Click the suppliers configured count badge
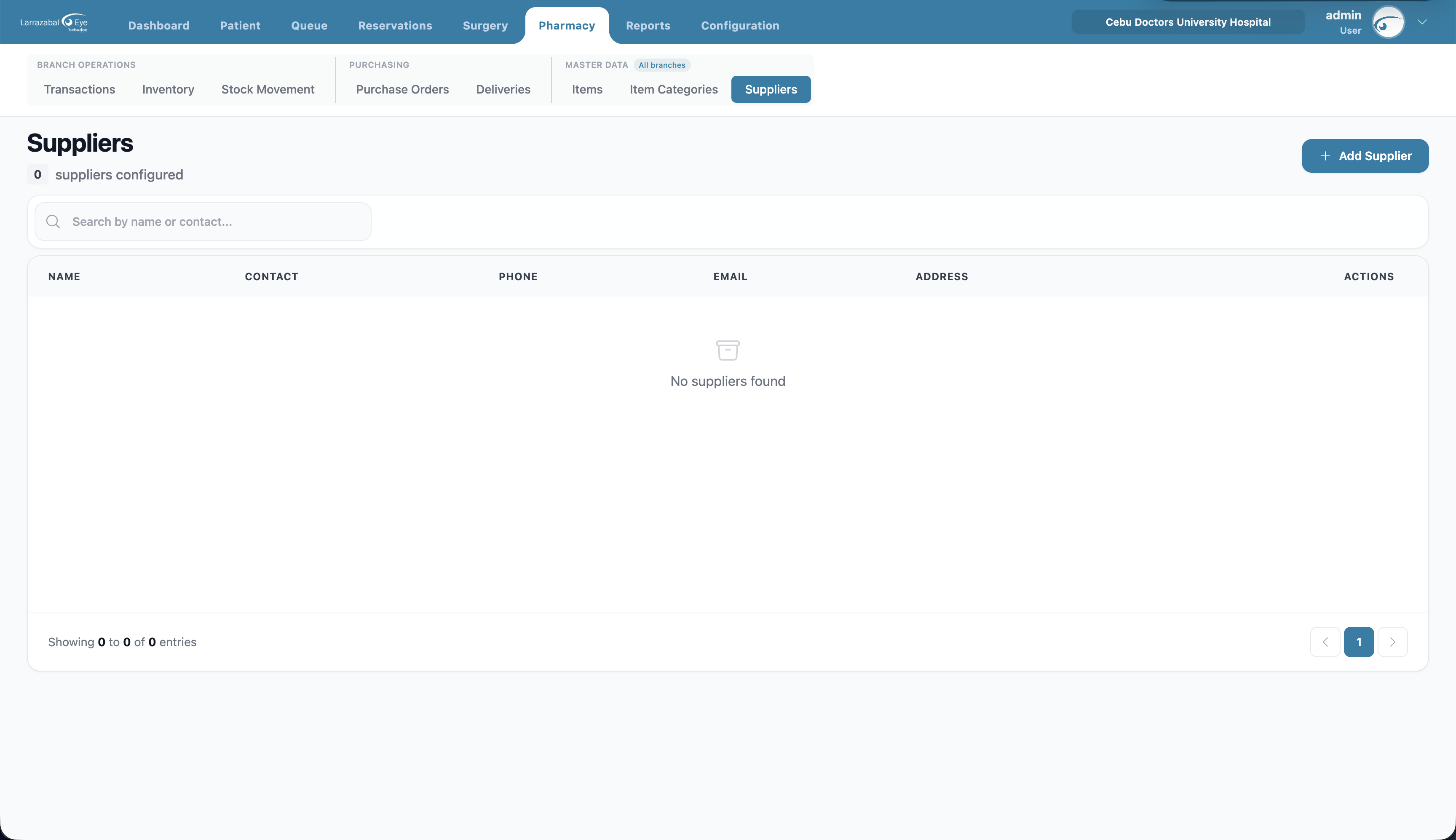This screenshot has height=840, width=1456. (x=37, y=174)
